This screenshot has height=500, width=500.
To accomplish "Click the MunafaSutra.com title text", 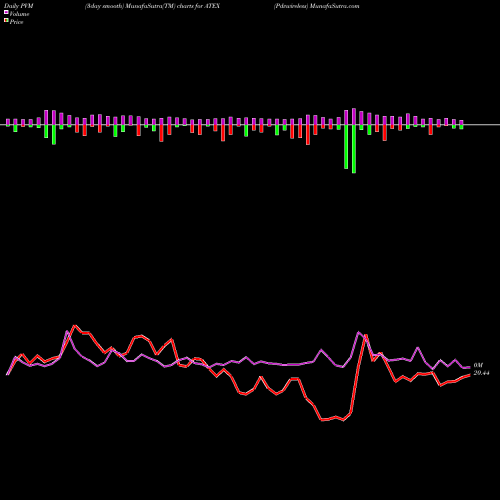I will pyautogui.click(x=334, y=6).
